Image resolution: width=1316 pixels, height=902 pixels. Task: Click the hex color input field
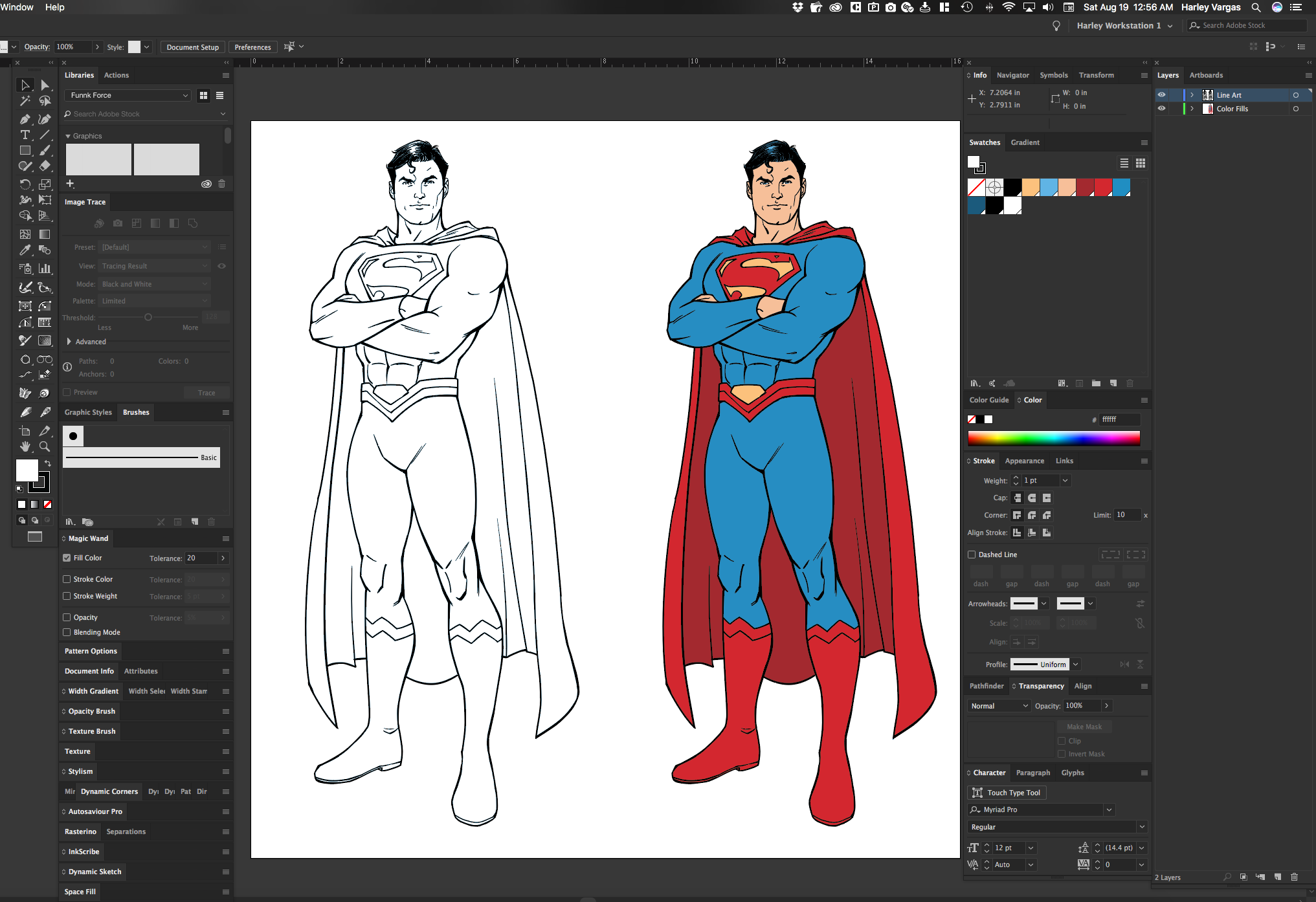[1119, 419]
